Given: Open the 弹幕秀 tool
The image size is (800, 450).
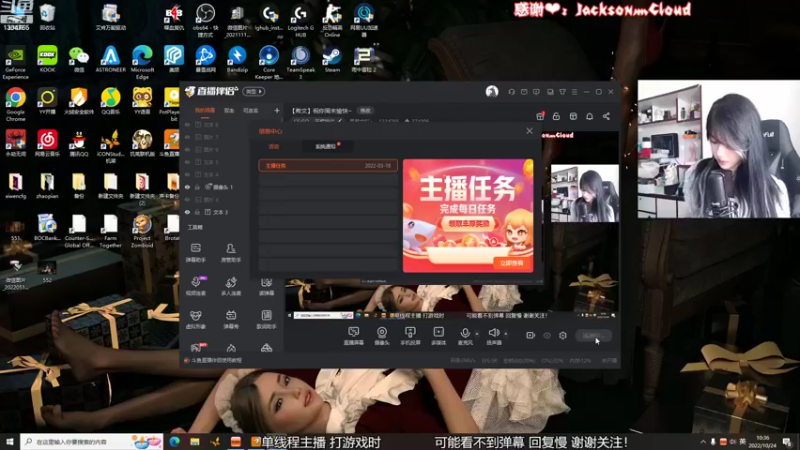Looking at the screenshot, I should coord(231,319).
